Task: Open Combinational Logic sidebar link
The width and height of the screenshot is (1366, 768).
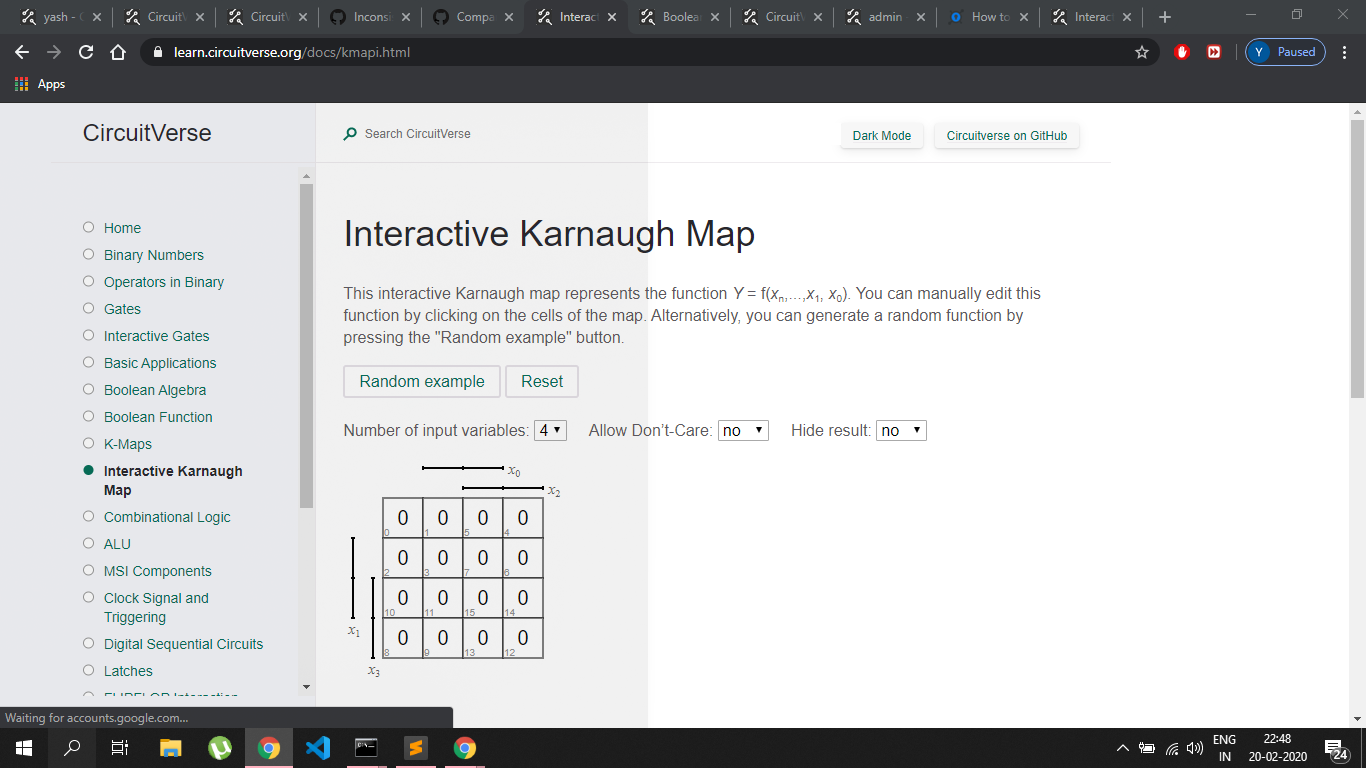Action: pos(167,517)
